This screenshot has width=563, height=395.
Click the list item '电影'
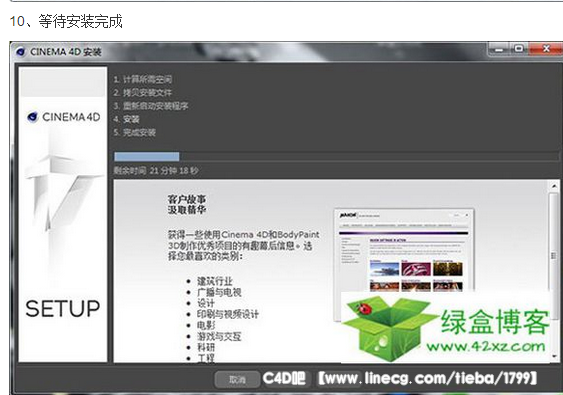point(206,325)
